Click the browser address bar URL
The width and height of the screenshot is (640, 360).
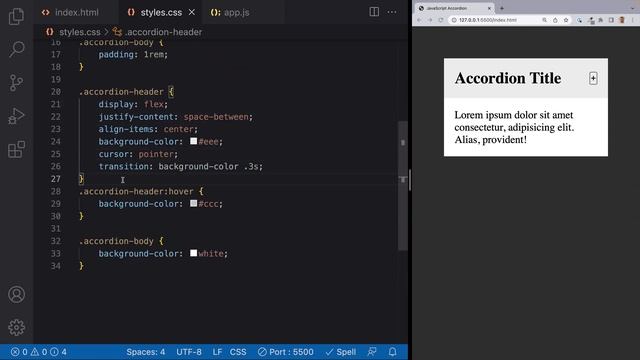(487, 20)
